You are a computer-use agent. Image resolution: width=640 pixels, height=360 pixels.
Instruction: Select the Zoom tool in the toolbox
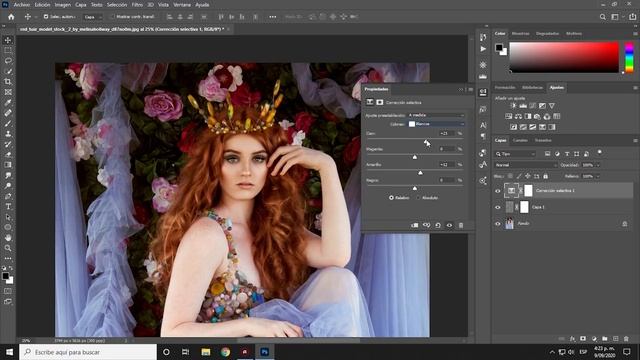[8, 248]
